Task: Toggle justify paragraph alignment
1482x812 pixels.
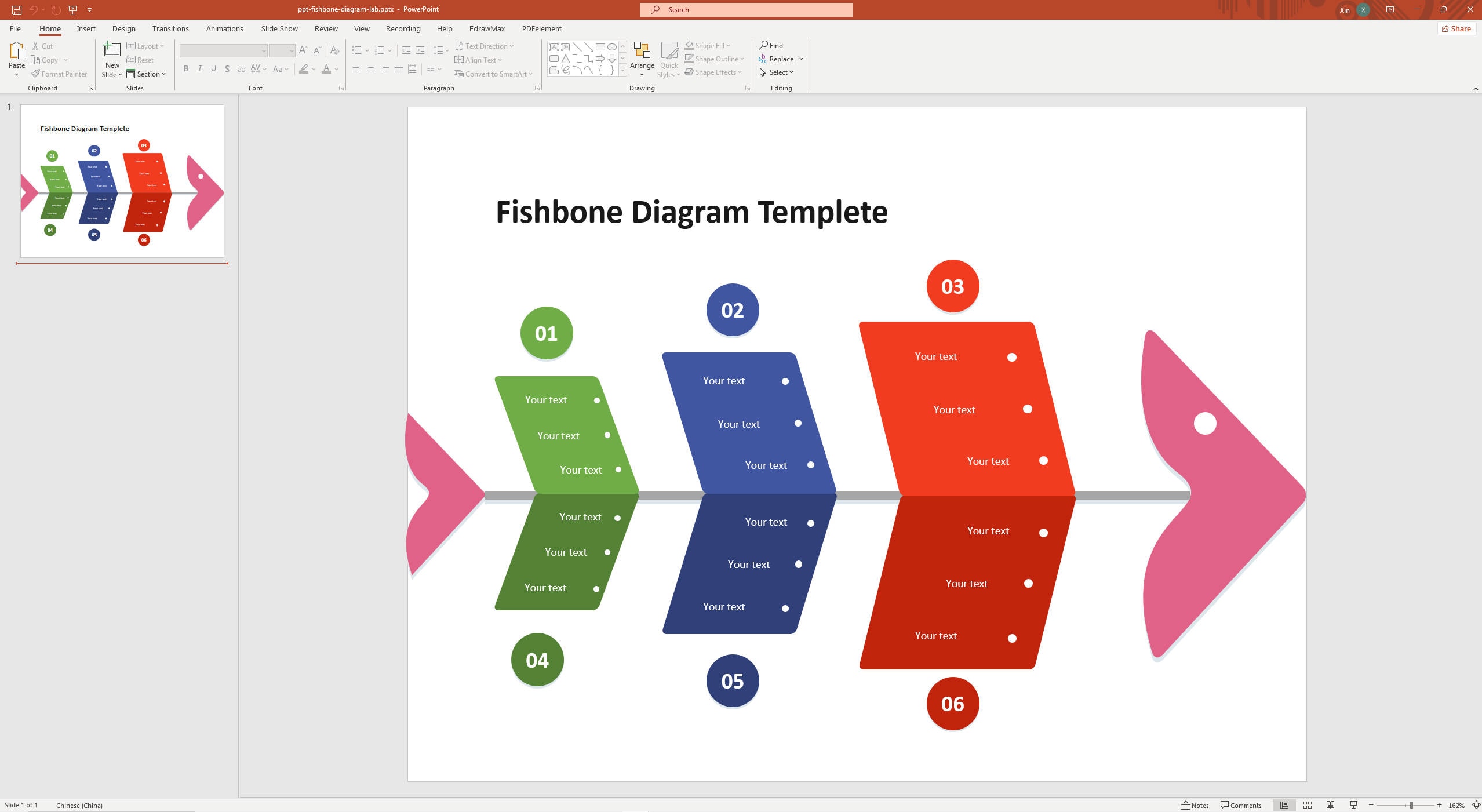Action: pyautogui.click(x=398, y=69)
